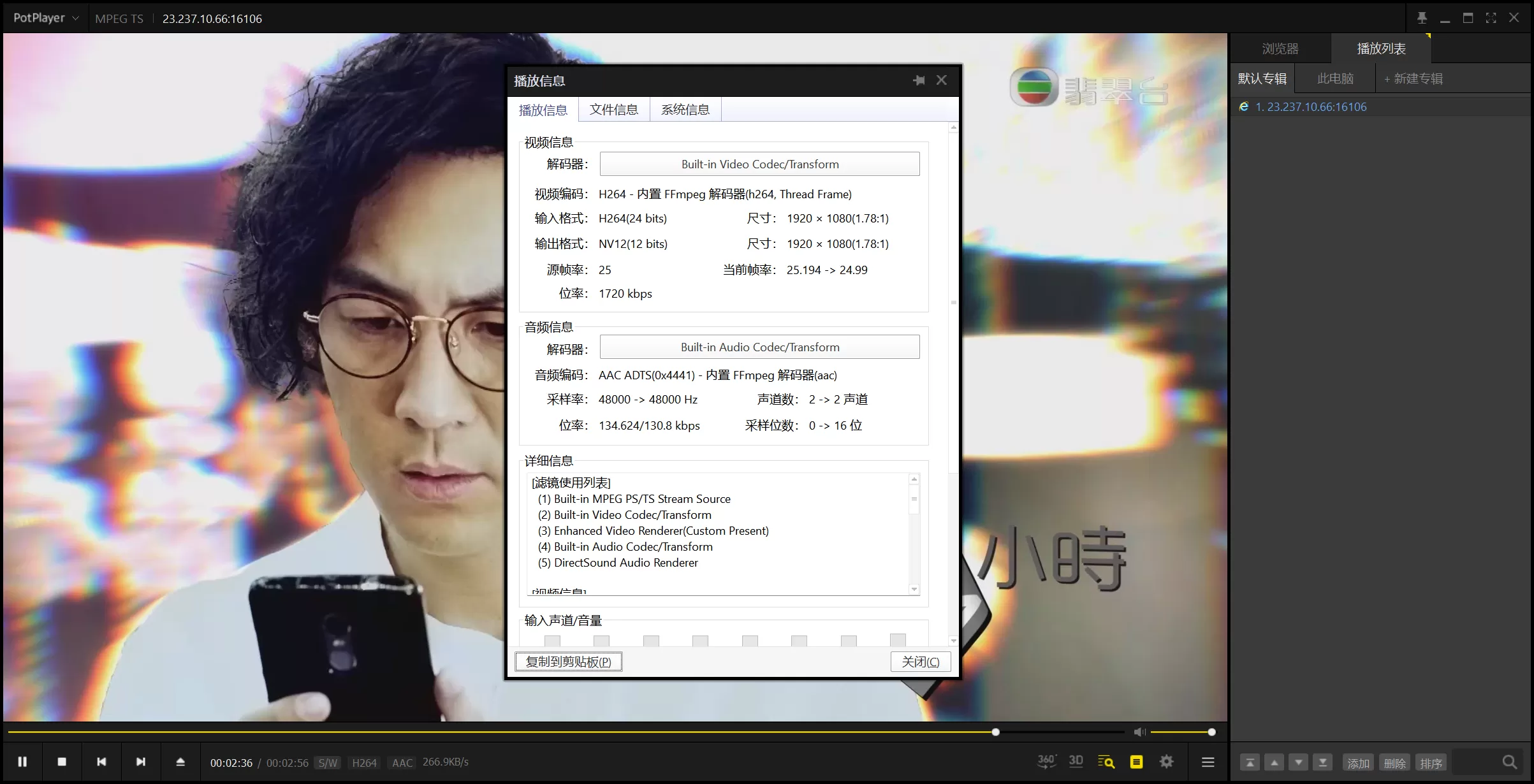Click the 266.9KB/s transfer rate text
The height and width of the screenshot is (784, 1534).
click(446, 762)
